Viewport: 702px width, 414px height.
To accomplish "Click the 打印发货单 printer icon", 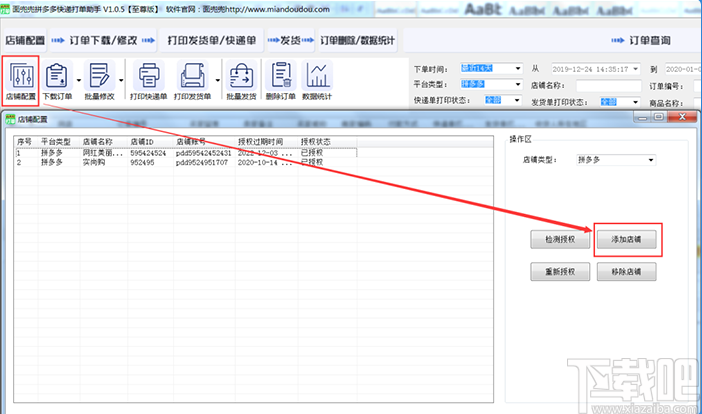I will [193, 75].
